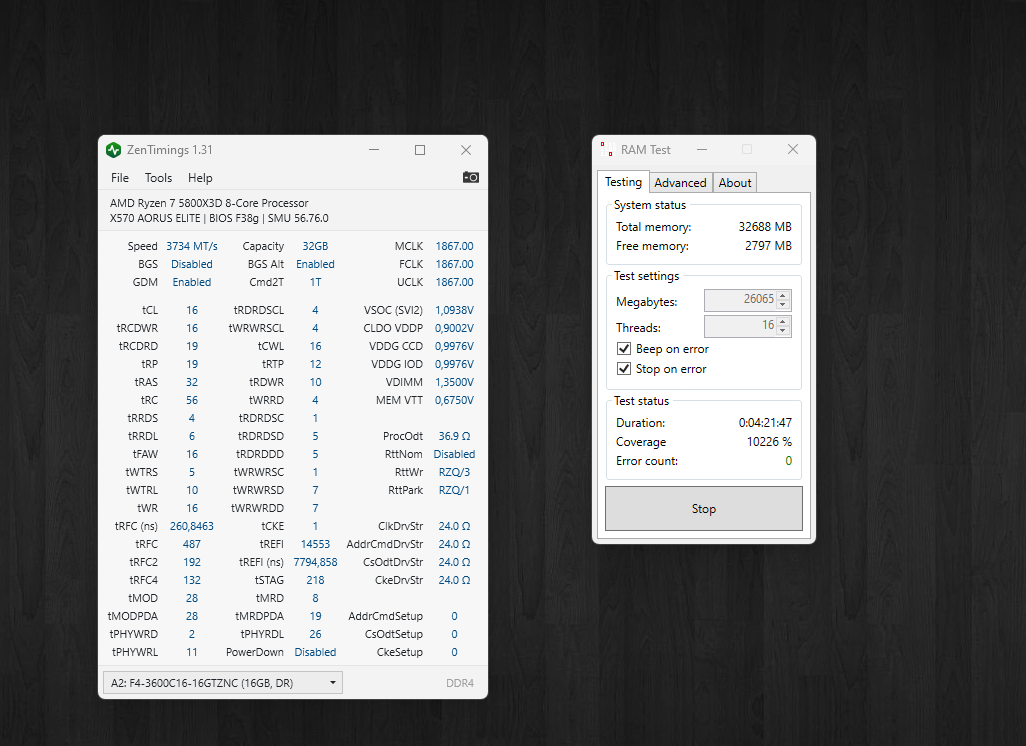Minimize the RAM Test window
This screenshot has height=746, width=1026.
[702, 150]
